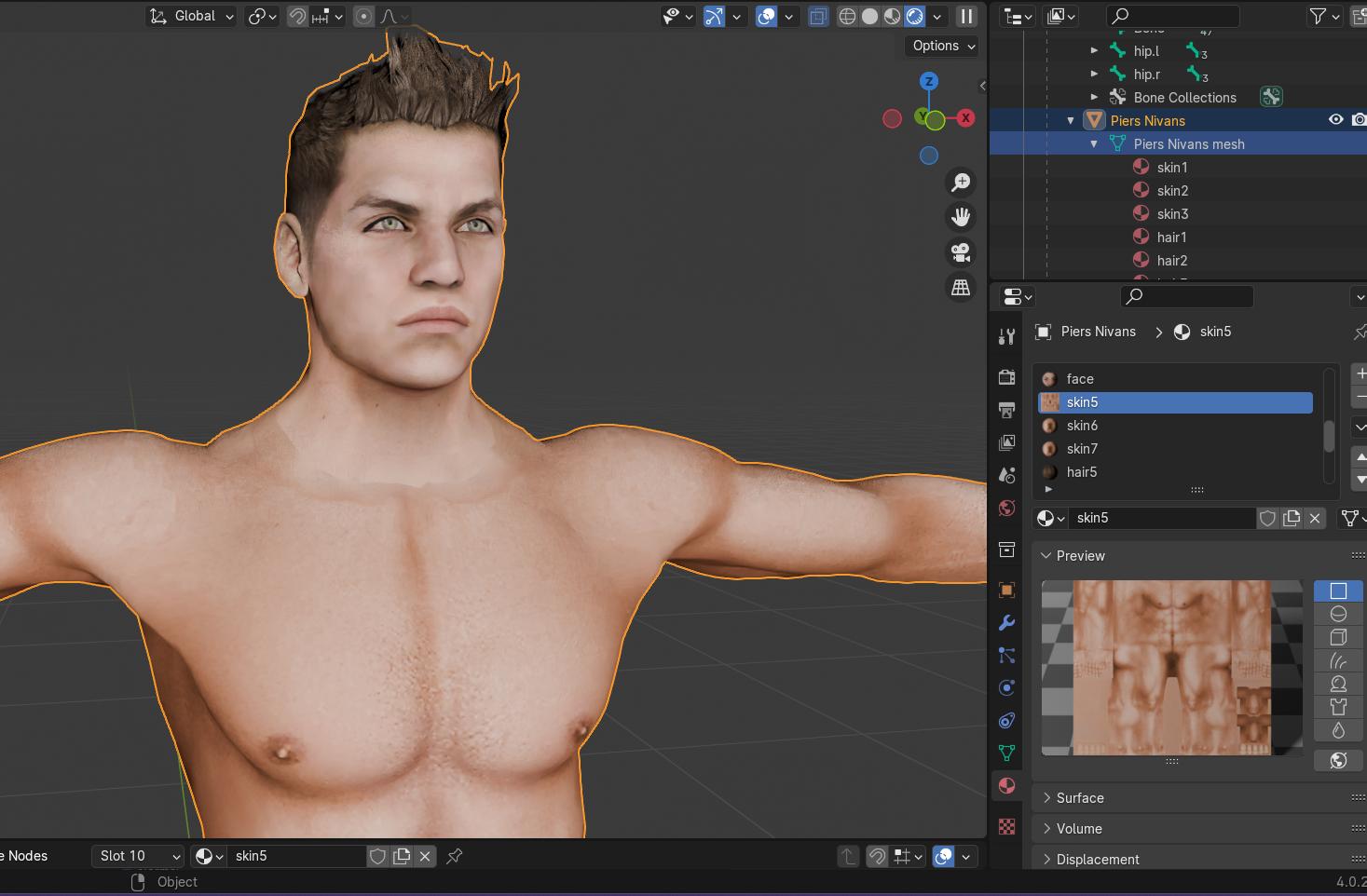Unlink skin5 material in properties panel
This screenshot has width=1367, height=896.
1315,518
